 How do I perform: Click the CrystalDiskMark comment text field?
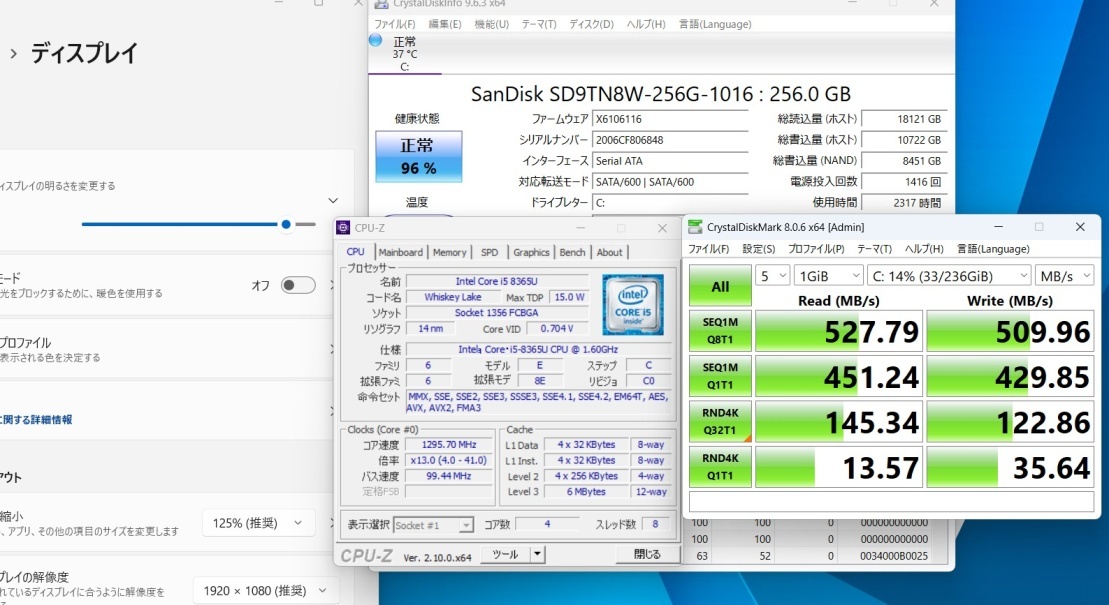click(891, 502)
